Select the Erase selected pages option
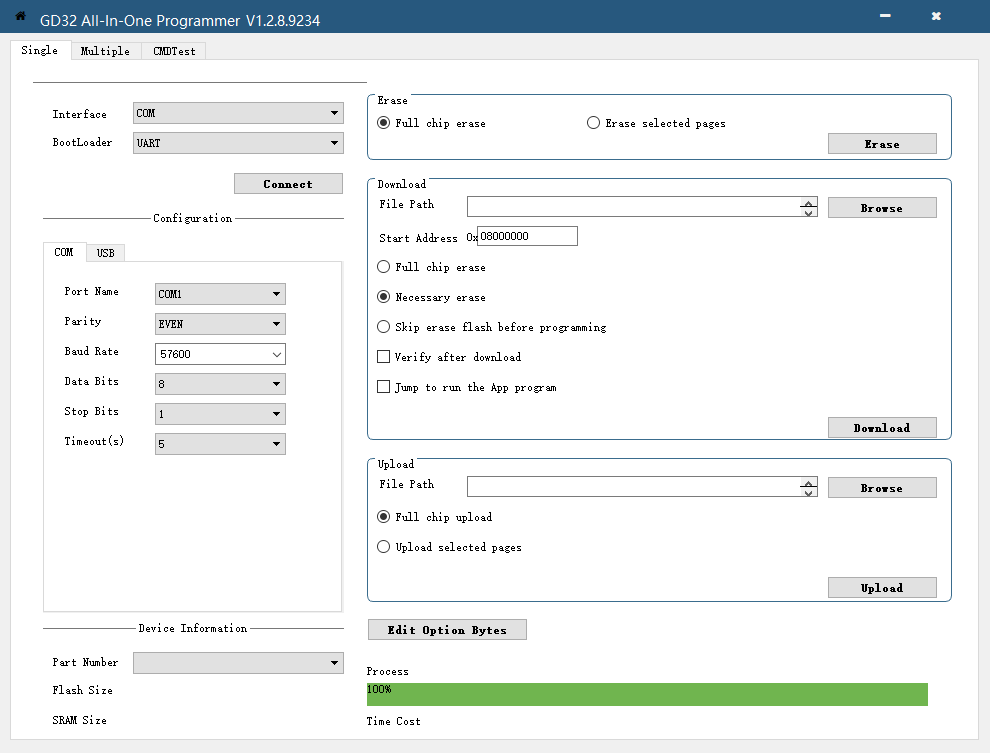Image resolution: width=990 pixels, height=753 pixels. 594,123
